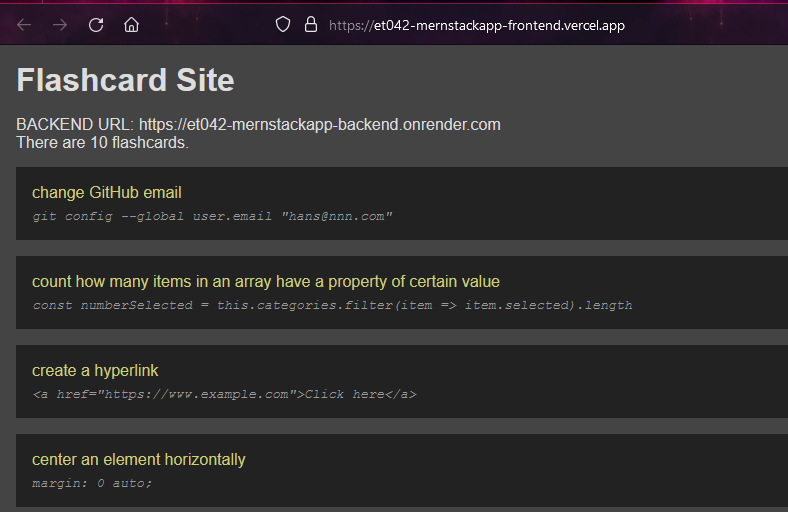Select the 'create a hyperlink' flashcard title
Screen dimensions: 788x512
click(95, 370)
